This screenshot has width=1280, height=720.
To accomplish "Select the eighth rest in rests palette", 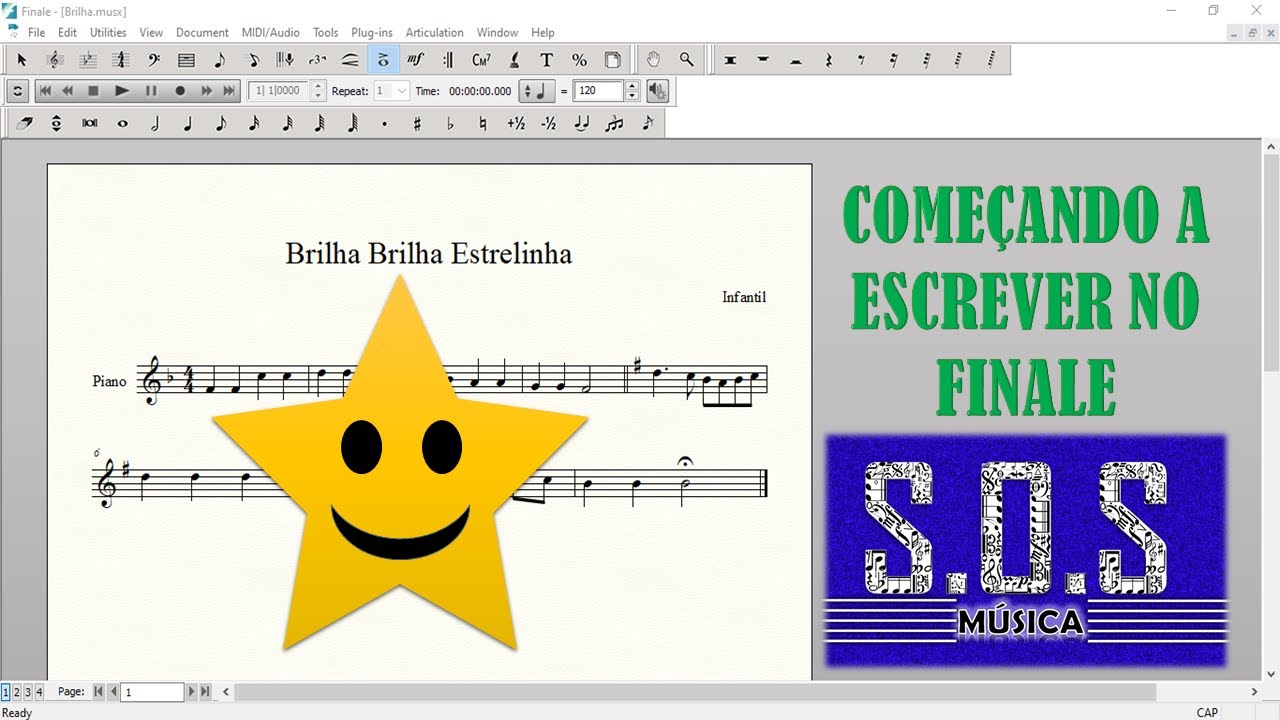I will click(861, 60).
